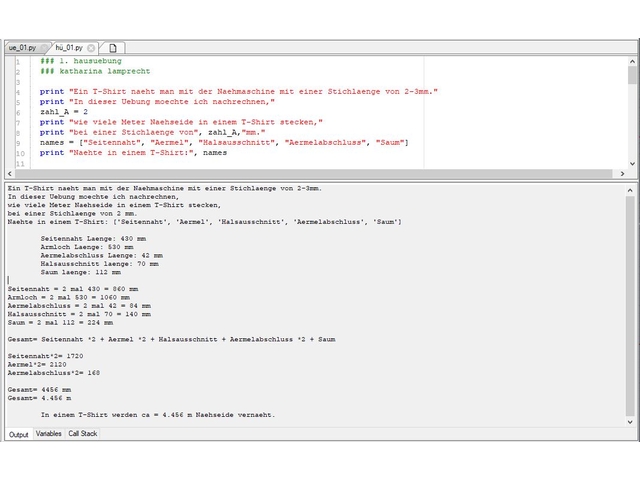Screen dimensions: 640x480
Task: Click the 'names =' list assignment line
Action: 224,142
